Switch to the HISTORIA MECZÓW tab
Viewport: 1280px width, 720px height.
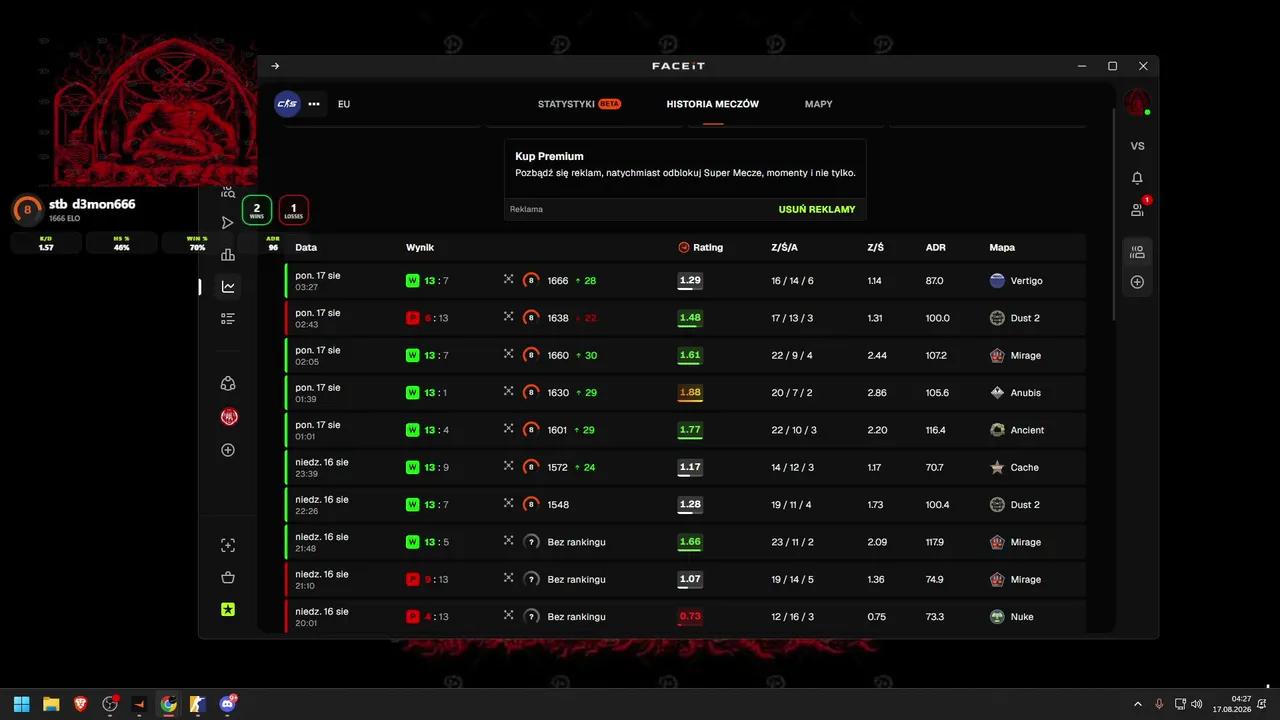click(x=713, y=104)
